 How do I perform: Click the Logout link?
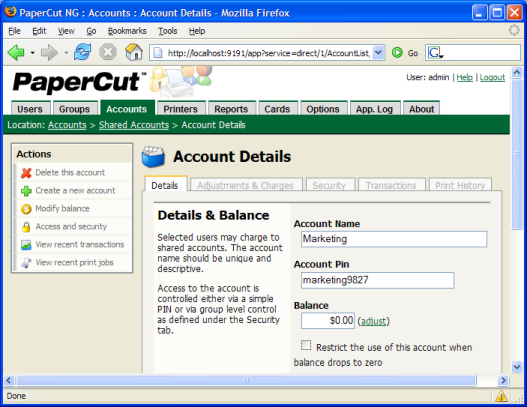[492, 77]
